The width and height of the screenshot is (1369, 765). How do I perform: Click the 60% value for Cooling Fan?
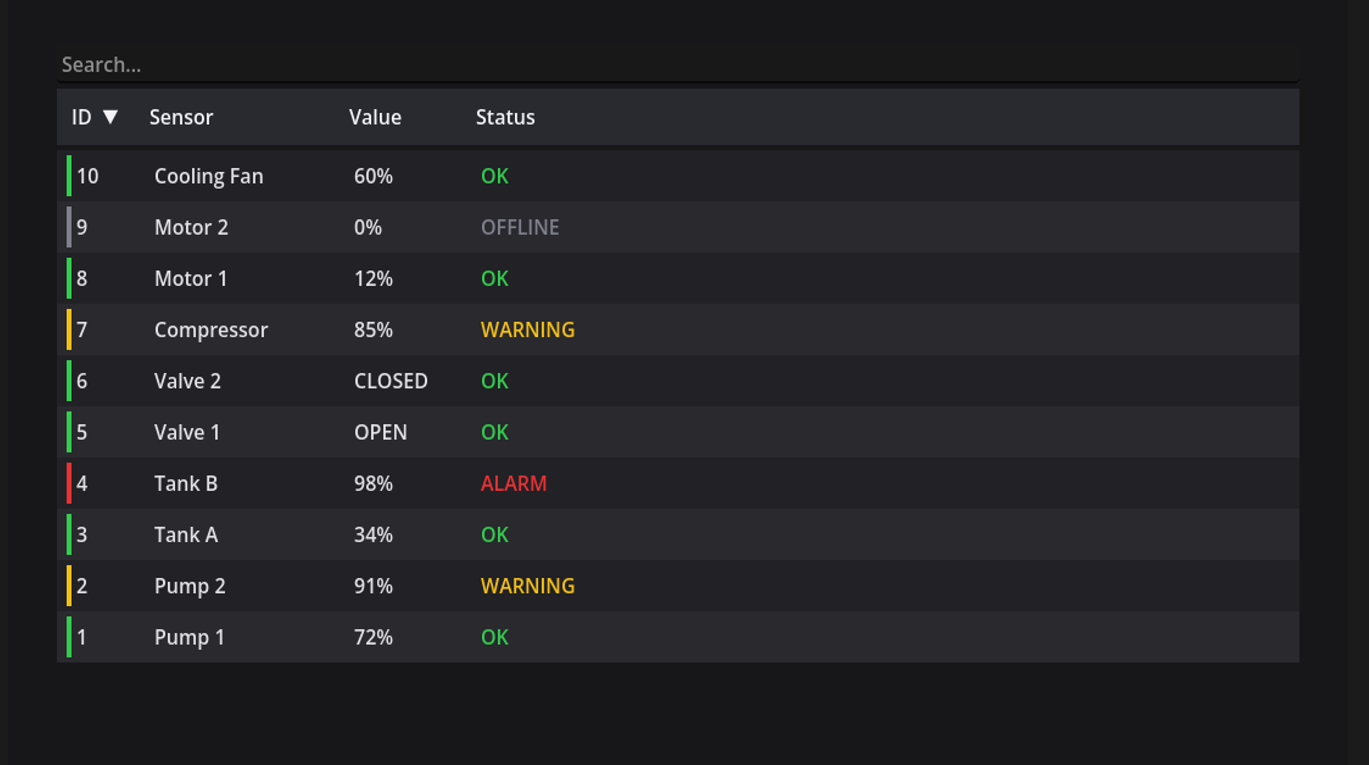(x=373, y=176)
